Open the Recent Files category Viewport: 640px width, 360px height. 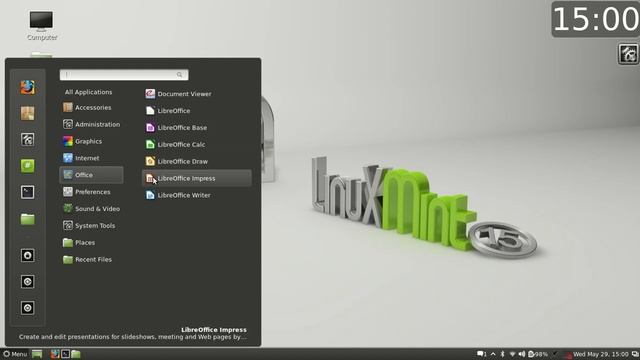pos(91,259)
